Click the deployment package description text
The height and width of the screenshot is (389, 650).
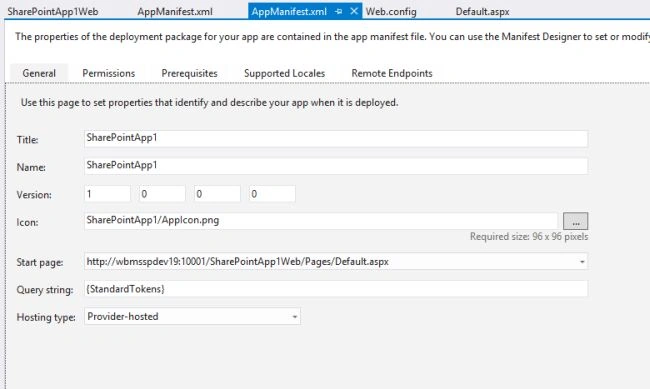pyautogui.click(x=332, y=37)
